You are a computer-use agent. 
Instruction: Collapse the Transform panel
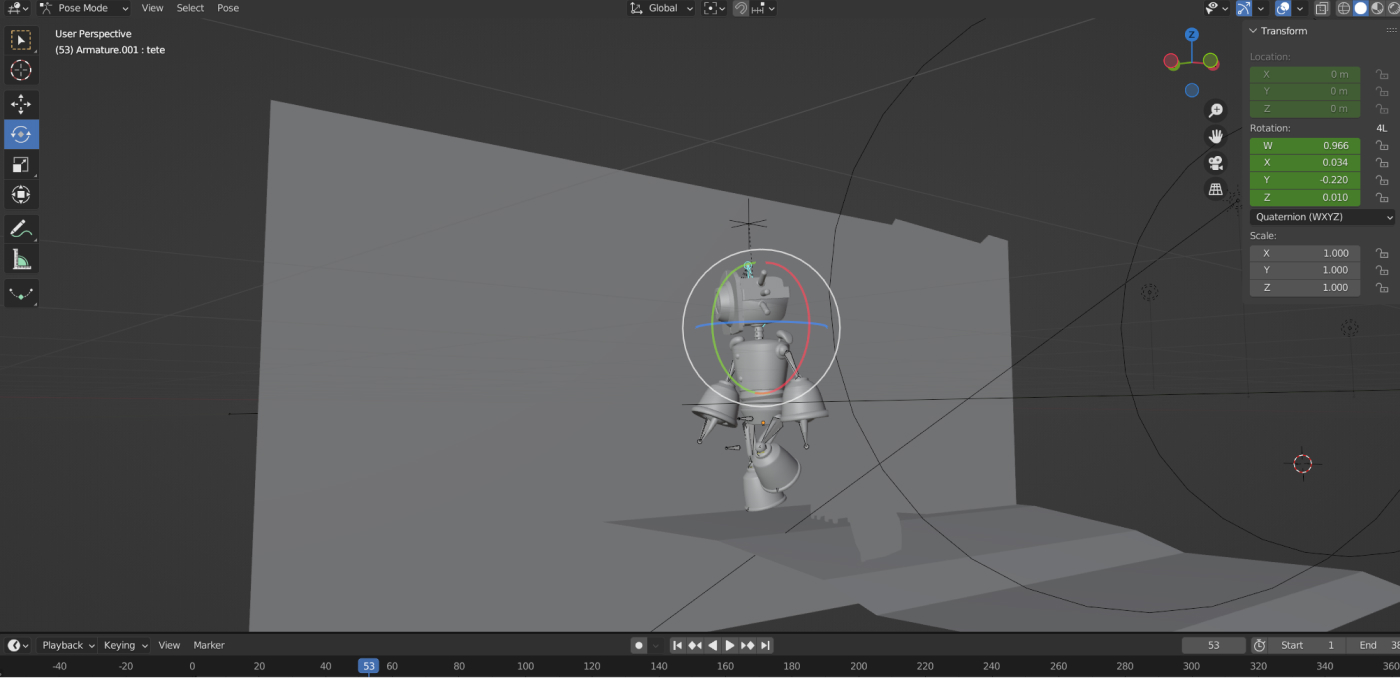(1253, 31)
